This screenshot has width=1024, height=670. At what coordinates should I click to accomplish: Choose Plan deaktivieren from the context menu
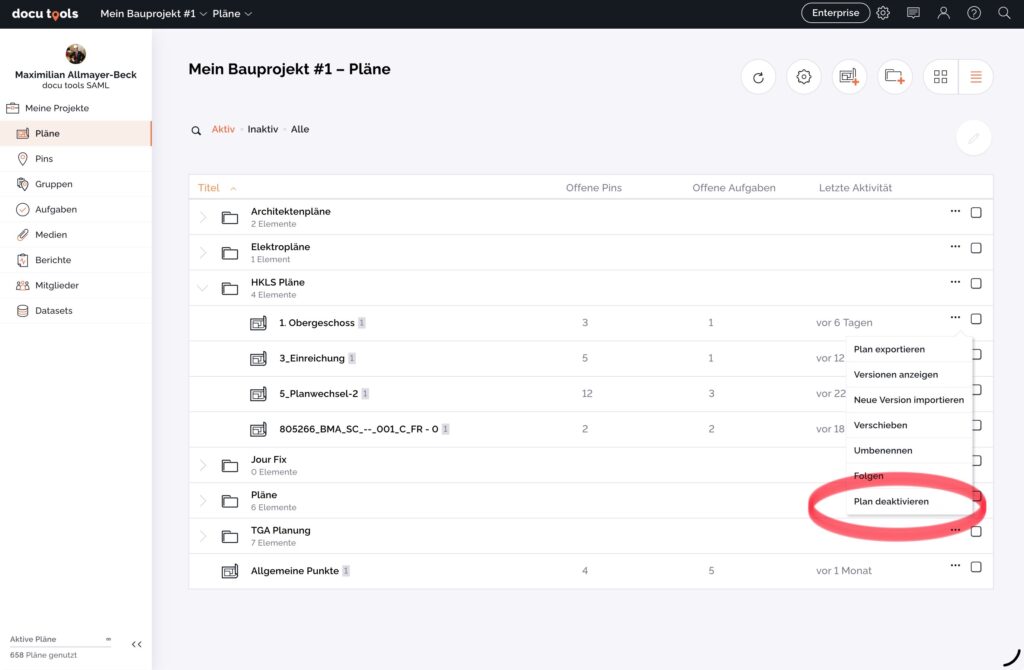pos(891,501)
